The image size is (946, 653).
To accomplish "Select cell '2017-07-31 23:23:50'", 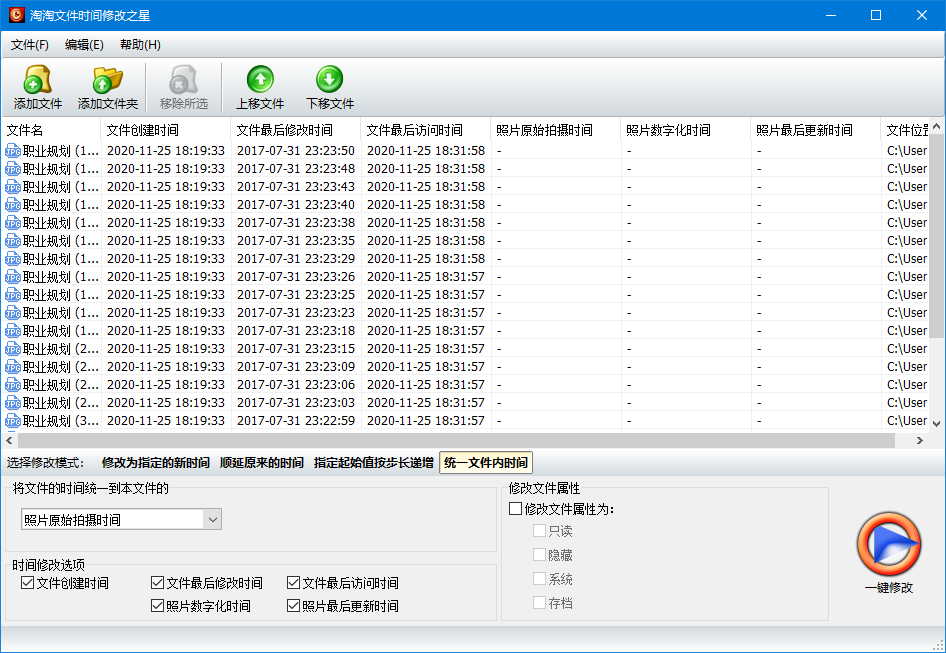I will [x=296, y=151].
